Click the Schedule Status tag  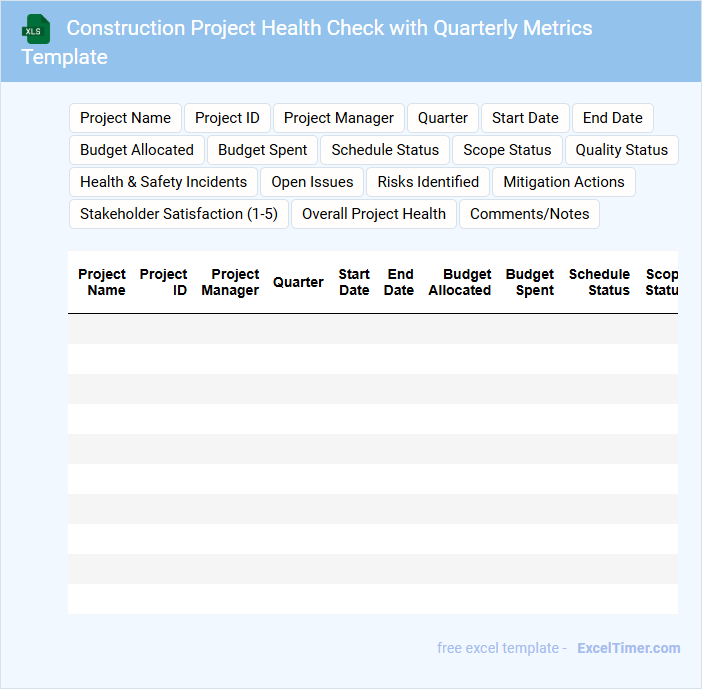coord(385,150)
